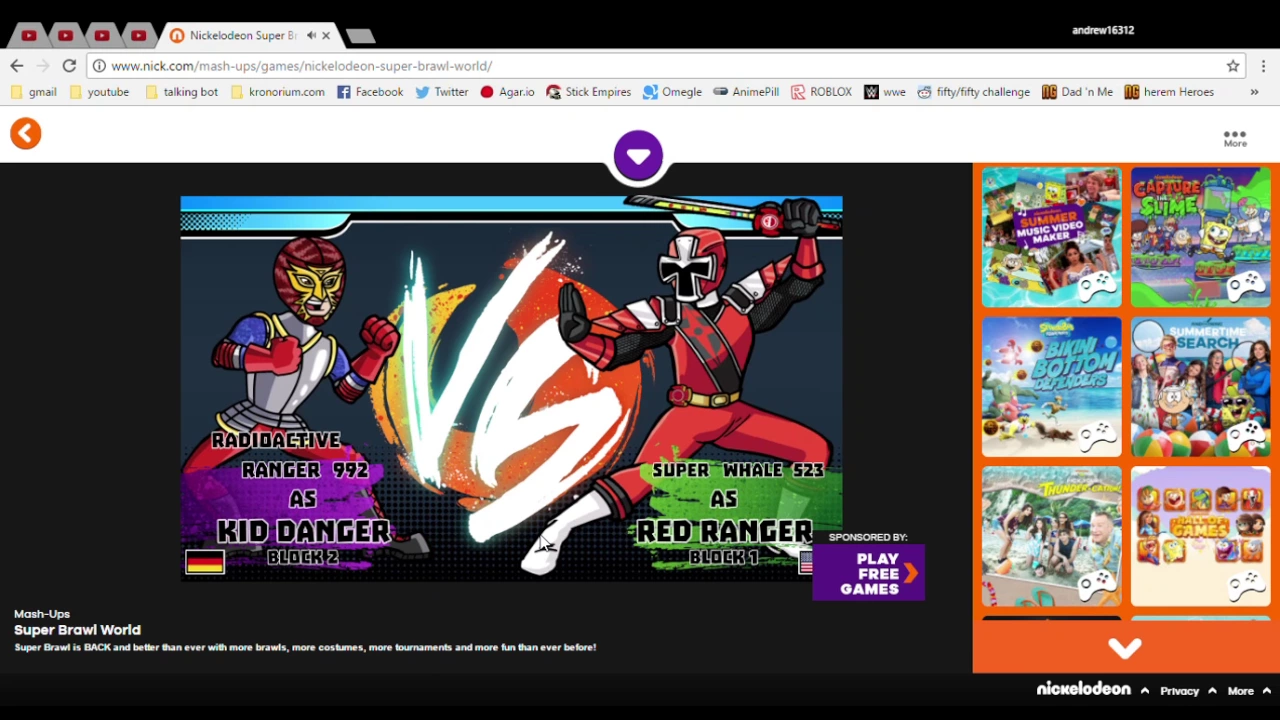Open the talking bot bookmark
Image resolution: width=1280 pixels, height=720 pixels.
(182, 92)
